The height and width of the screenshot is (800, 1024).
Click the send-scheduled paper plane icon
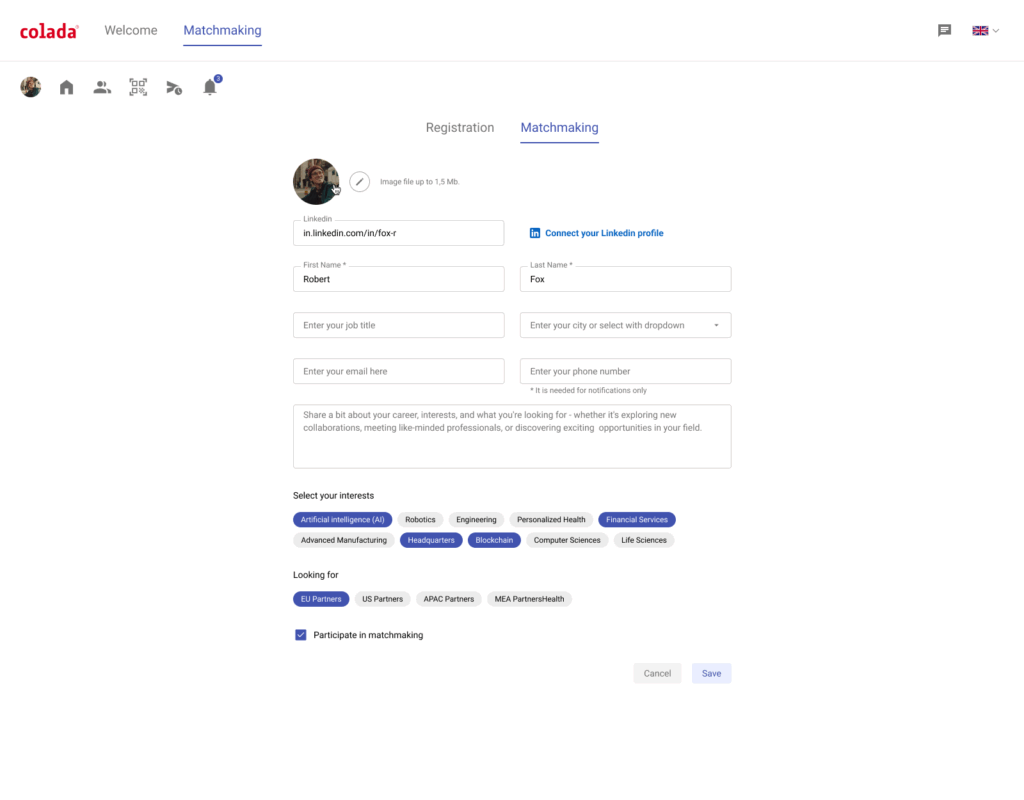coord(174,87)
